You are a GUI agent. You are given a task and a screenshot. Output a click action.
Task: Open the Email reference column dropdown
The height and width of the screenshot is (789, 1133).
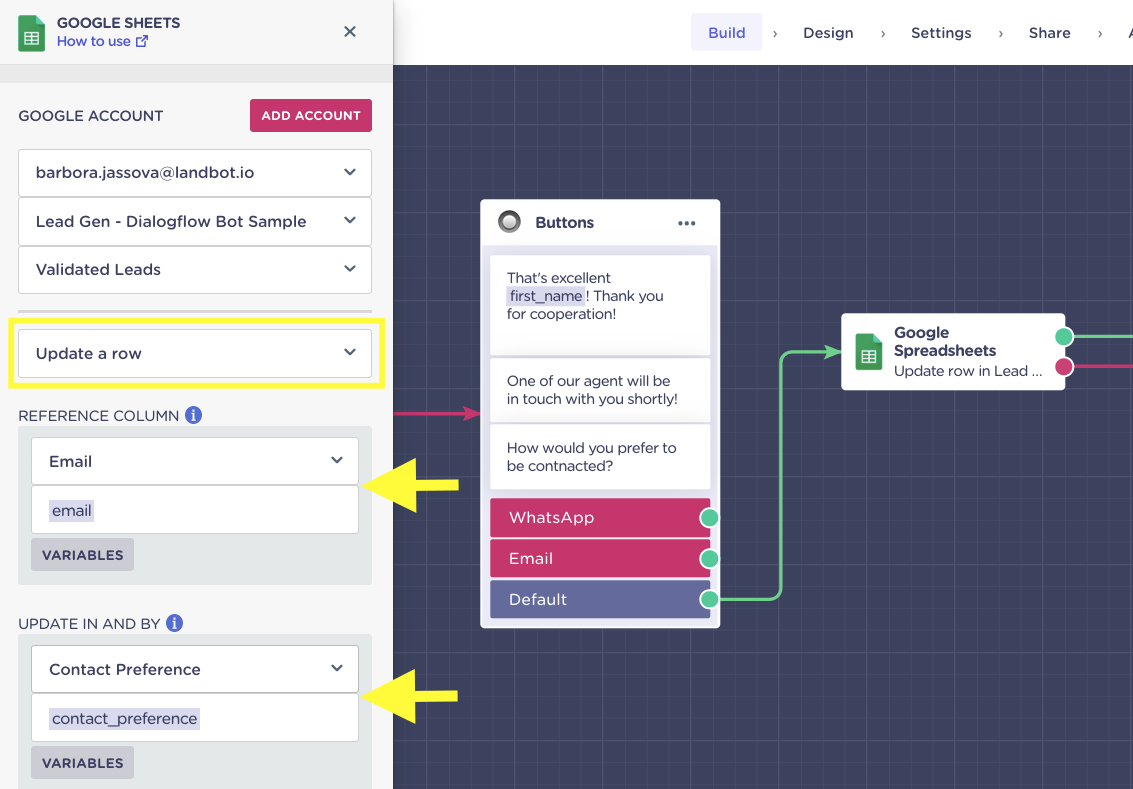[x=195, y=461]
